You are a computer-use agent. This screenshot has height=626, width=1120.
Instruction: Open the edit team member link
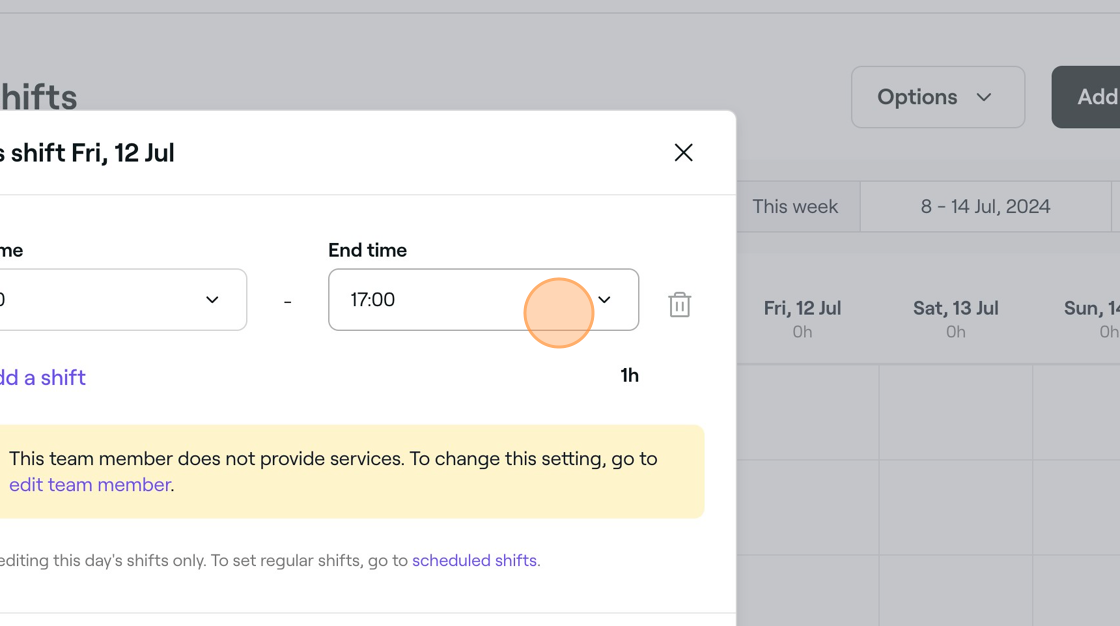(x=90, y=485)
